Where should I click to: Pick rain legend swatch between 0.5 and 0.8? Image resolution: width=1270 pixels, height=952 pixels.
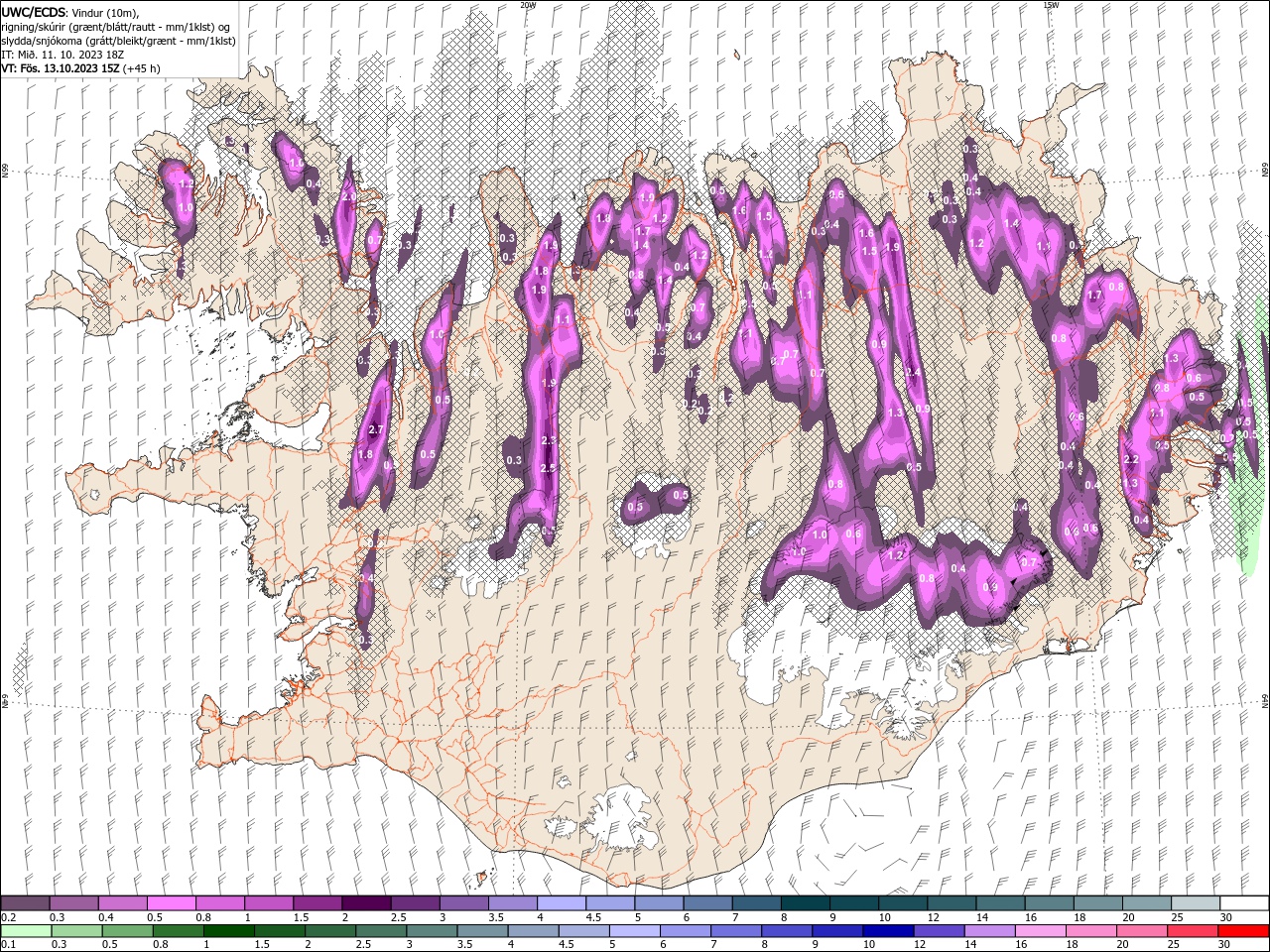[x=126, y=930]
